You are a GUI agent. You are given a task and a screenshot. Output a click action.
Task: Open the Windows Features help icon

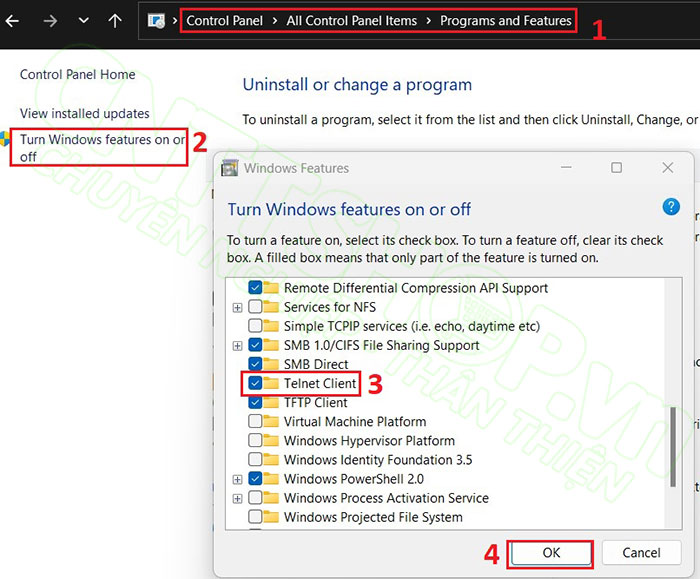click(x=671, y=207)
